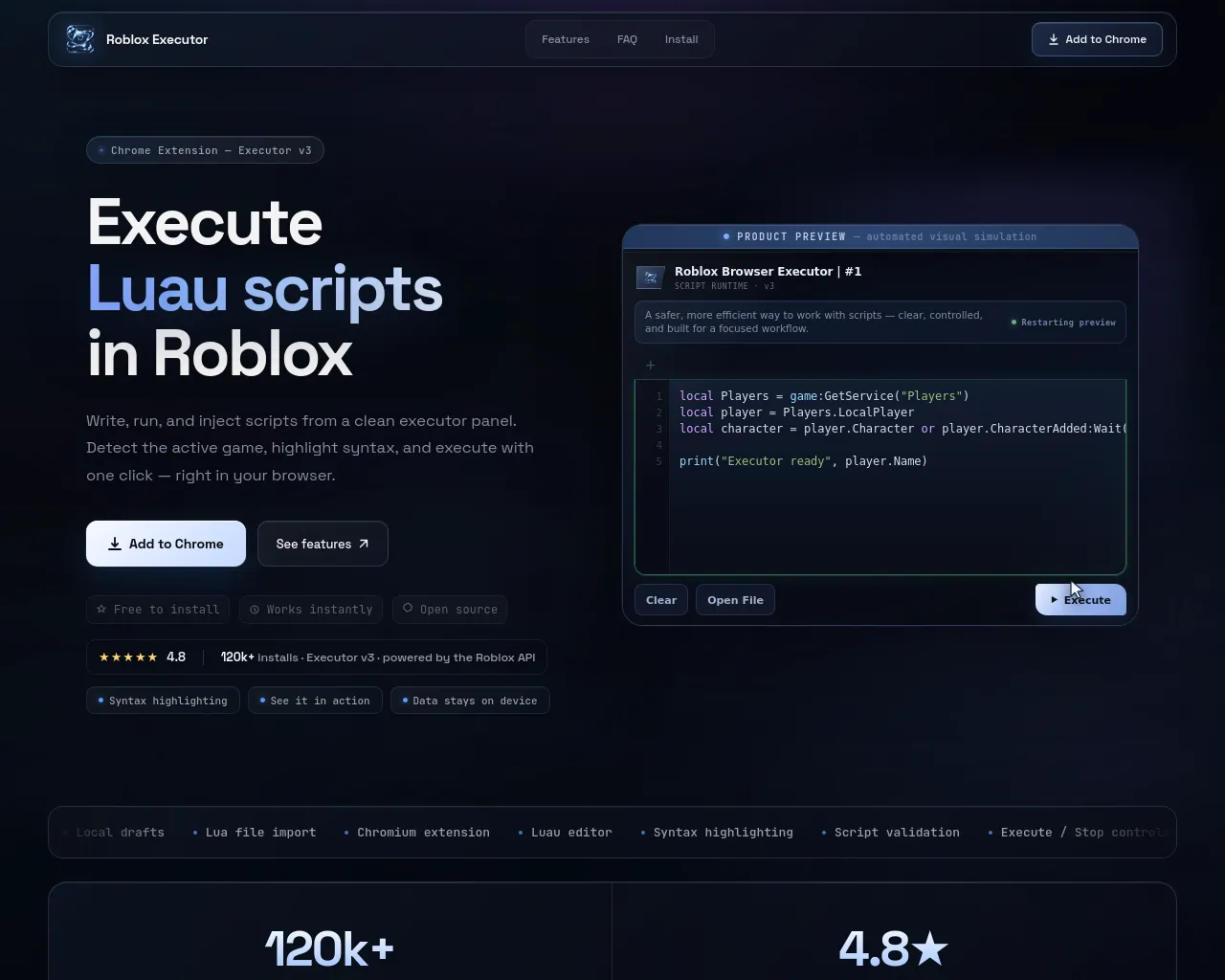
Task: Click the 4.8 rating value beside stars
Action: pos(176,657)
